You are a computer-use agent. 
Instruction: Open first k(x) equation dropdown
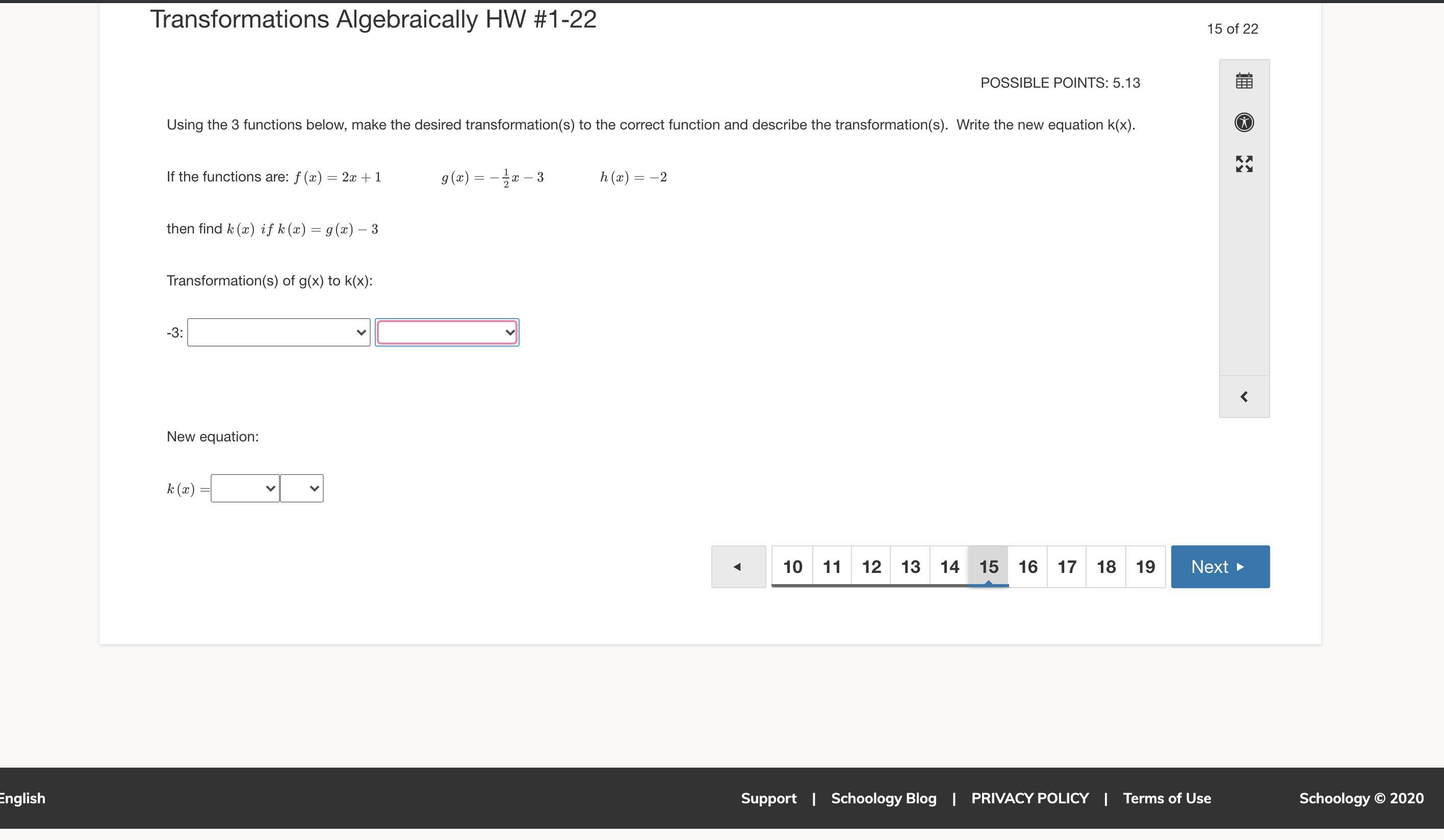click(x=245, y=488)
